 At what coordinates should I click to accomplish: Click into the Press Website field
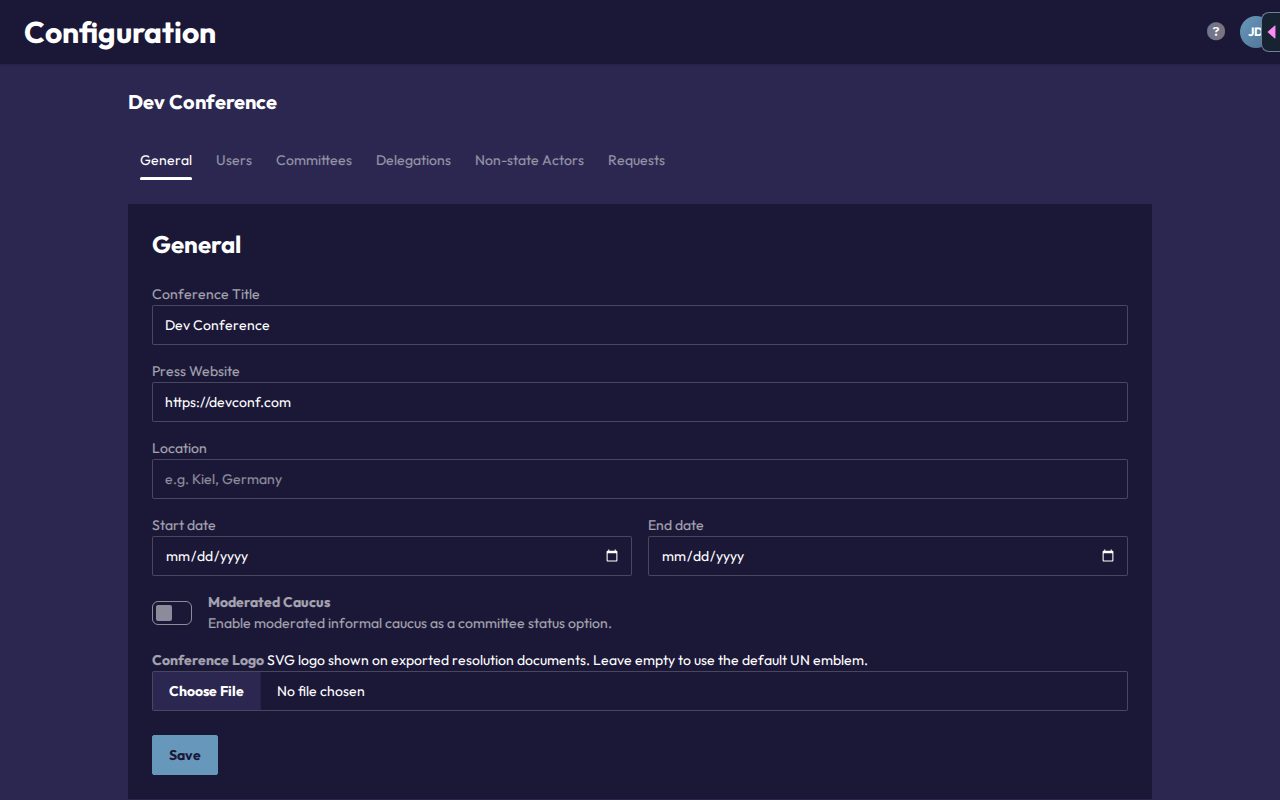[x=640, y=402]
